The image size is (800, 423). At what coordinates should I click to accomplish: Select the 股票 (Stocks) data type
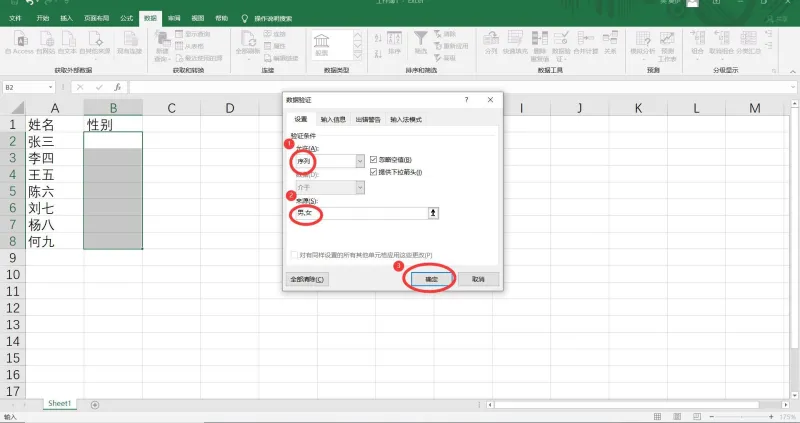click(x=321, y=44)
